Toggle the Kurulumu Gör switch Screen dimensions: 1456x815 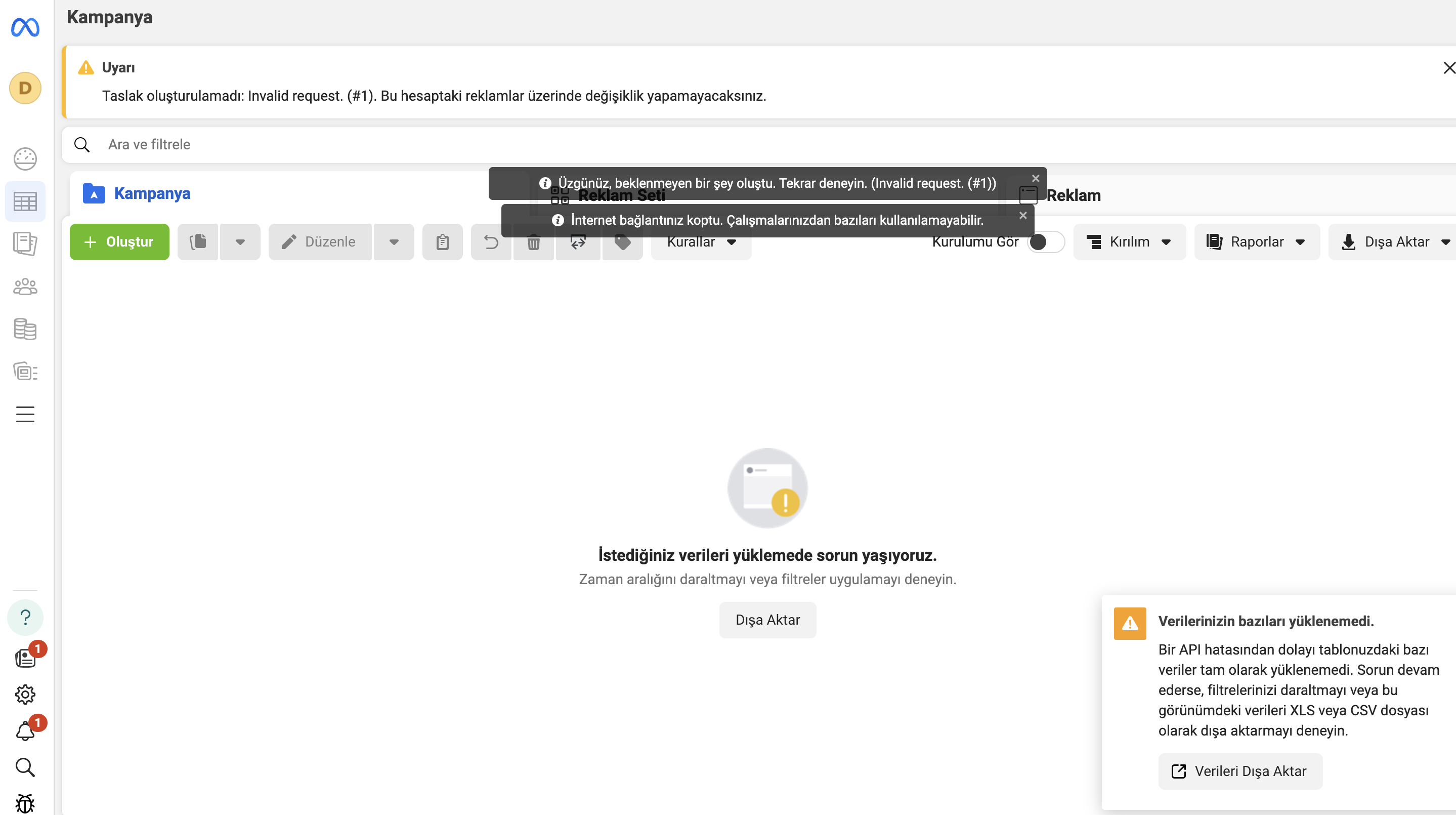click(x=1046, y=242)
